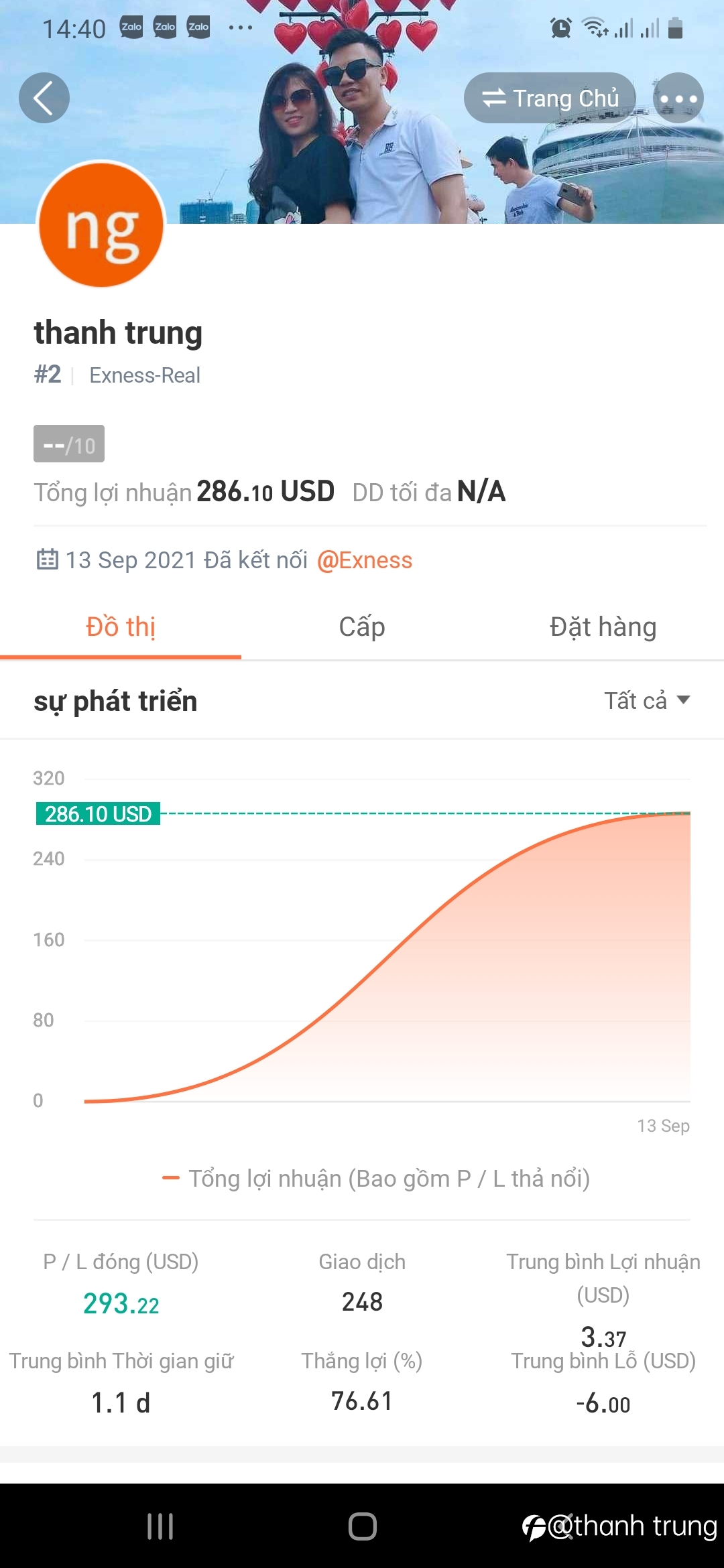This screenshot has width=724, height=1568.
Task: Tap the calendar icon beside 13 Sep 2021
Action: tap(47, 559)
